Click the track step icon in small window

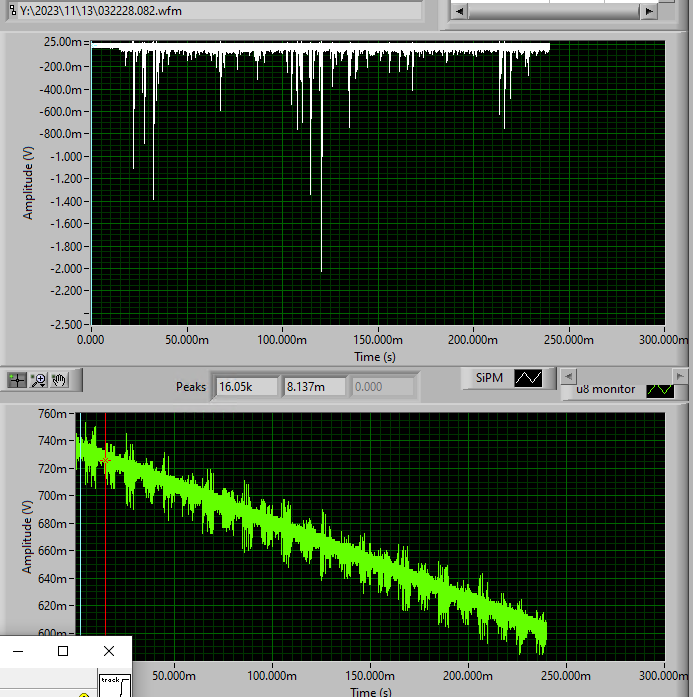point(115,685)
